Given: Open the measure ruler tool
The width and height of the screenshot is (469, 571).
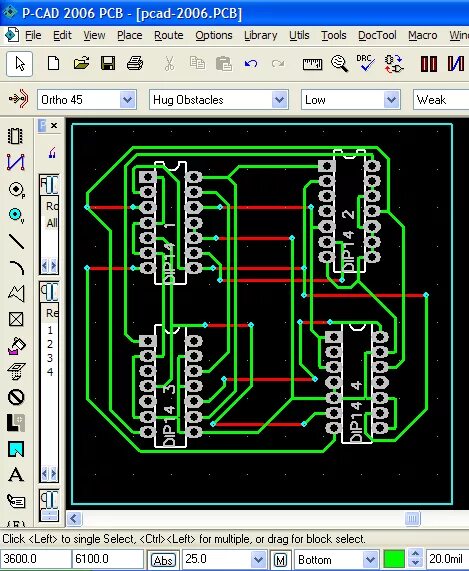Looking at the screenshot, I should point(312,64).
